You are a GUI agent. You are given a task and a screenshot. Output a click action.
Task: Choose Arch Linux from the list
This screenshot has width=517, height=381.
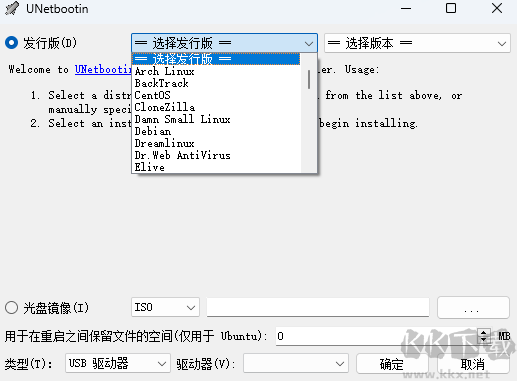click(x=216, y=71)
